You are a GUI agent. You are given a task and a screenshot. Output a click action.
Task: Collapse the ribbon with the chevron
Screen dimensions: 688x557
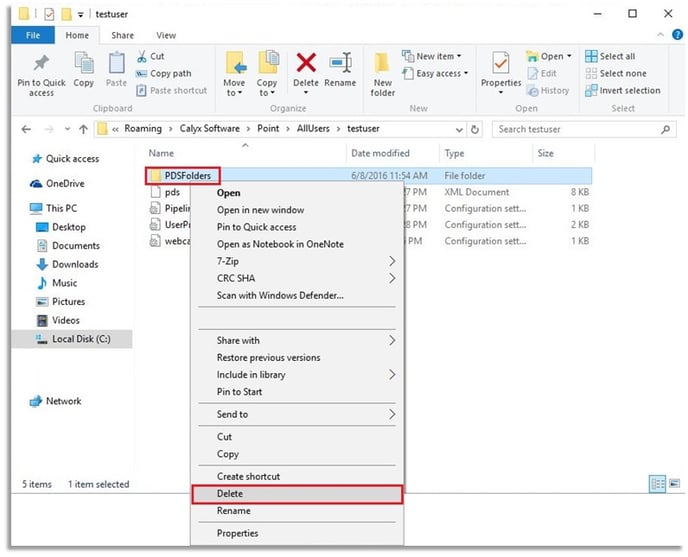[x=660, y=35]
